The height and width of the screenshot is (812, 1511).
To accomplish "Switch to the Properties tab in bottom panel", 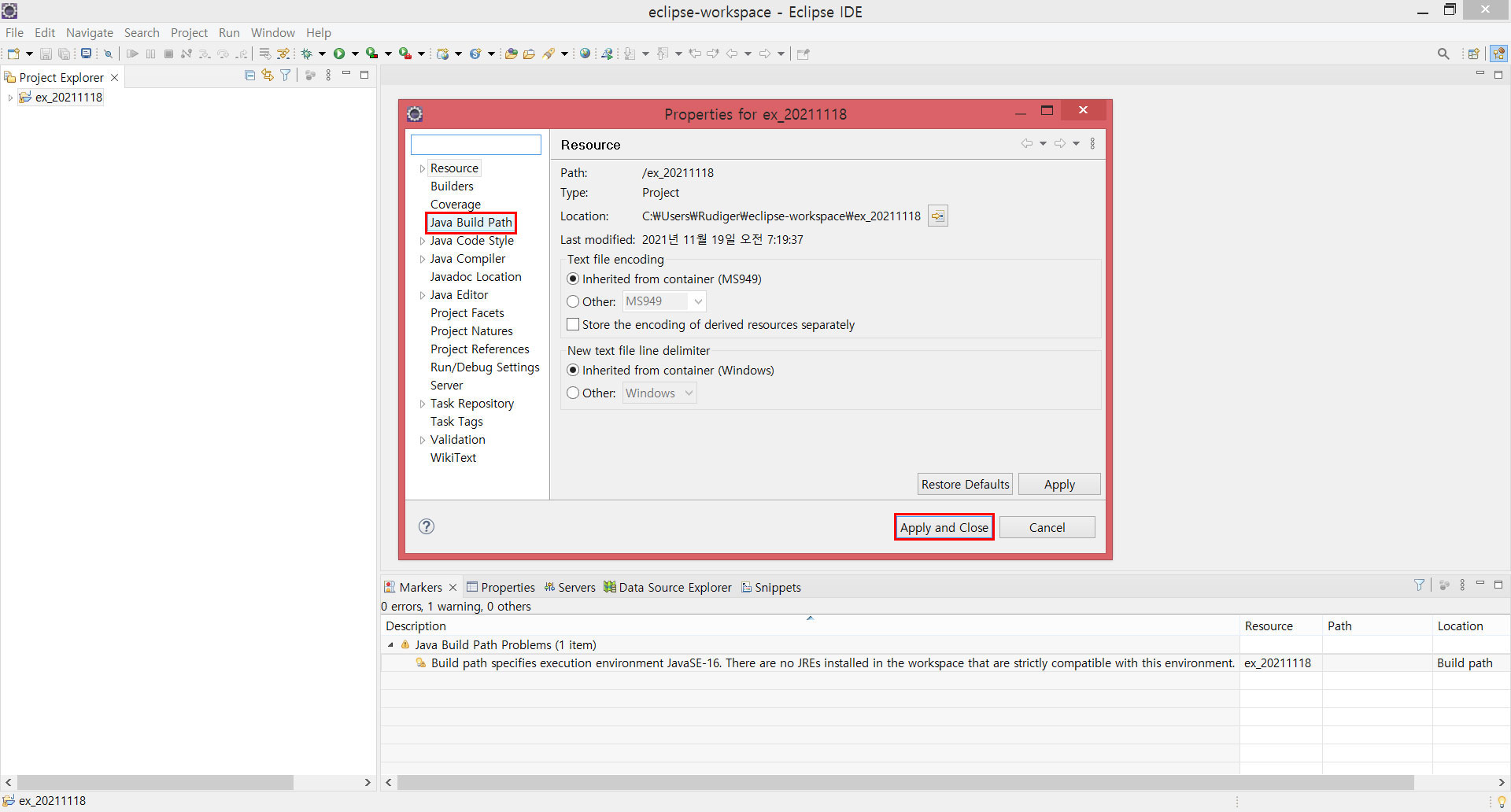I will [x=501, y=587].
